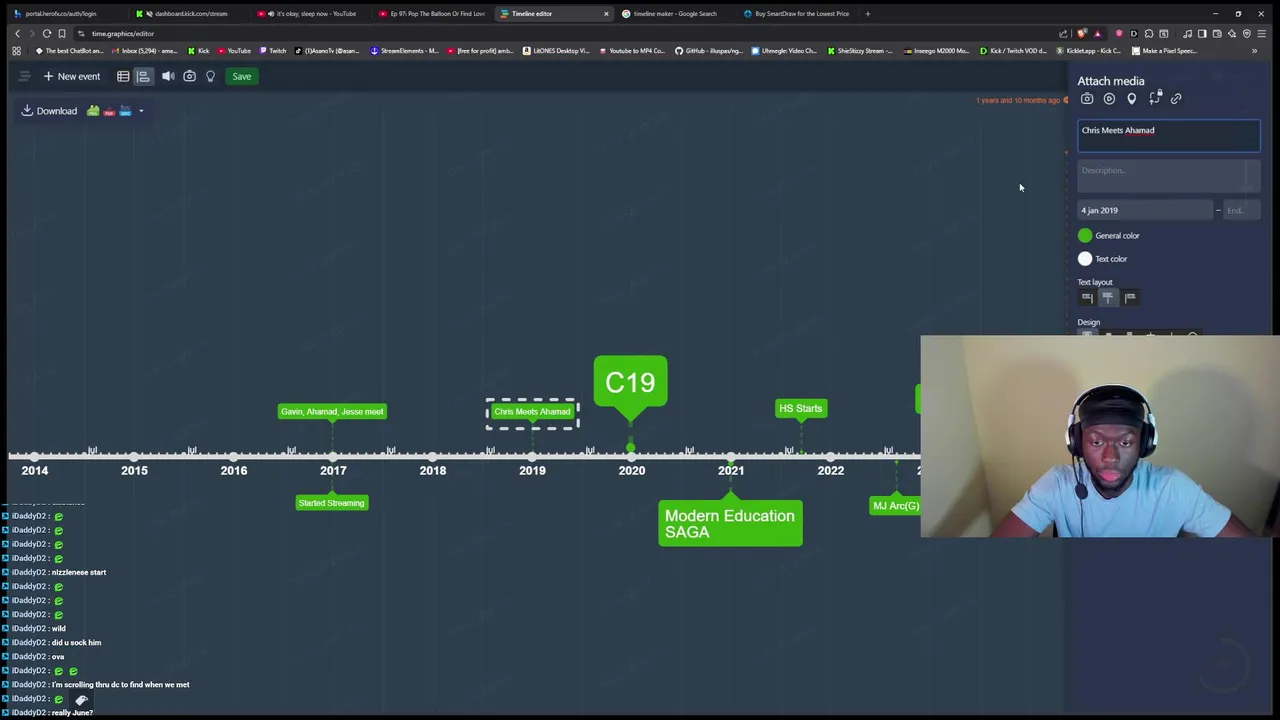
Task: Select the Modern Education SAGA event
Action: coord(730,523)
